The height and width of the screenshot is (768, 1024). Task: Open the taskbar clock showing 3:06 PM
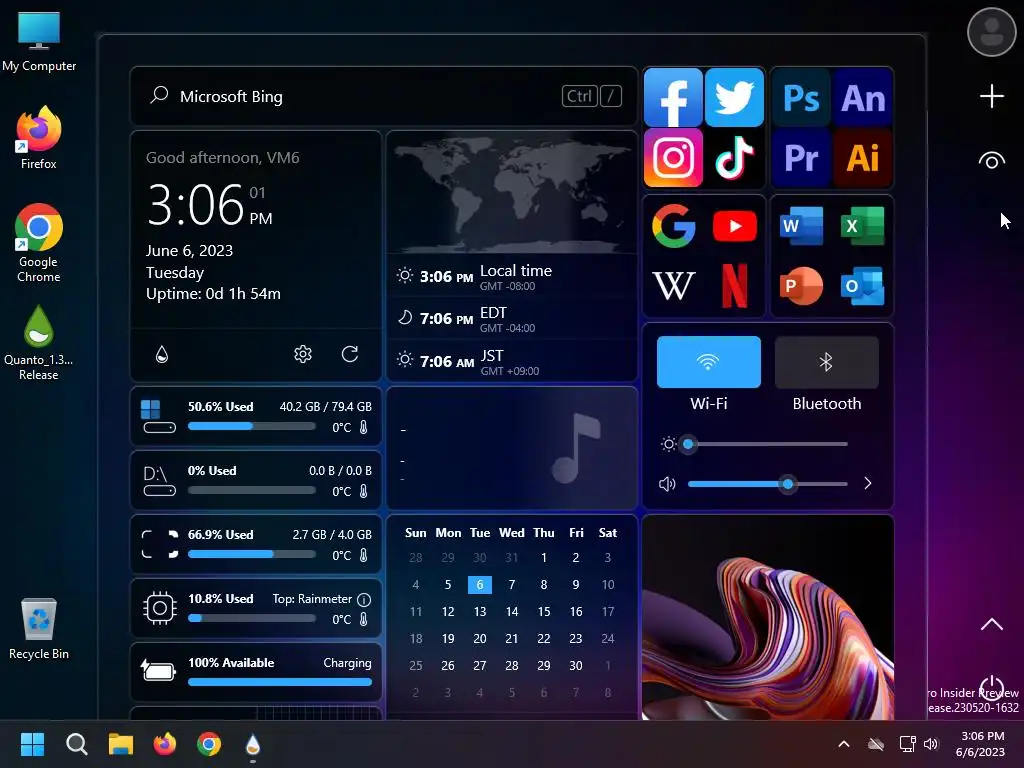click(x=981, y=744)
